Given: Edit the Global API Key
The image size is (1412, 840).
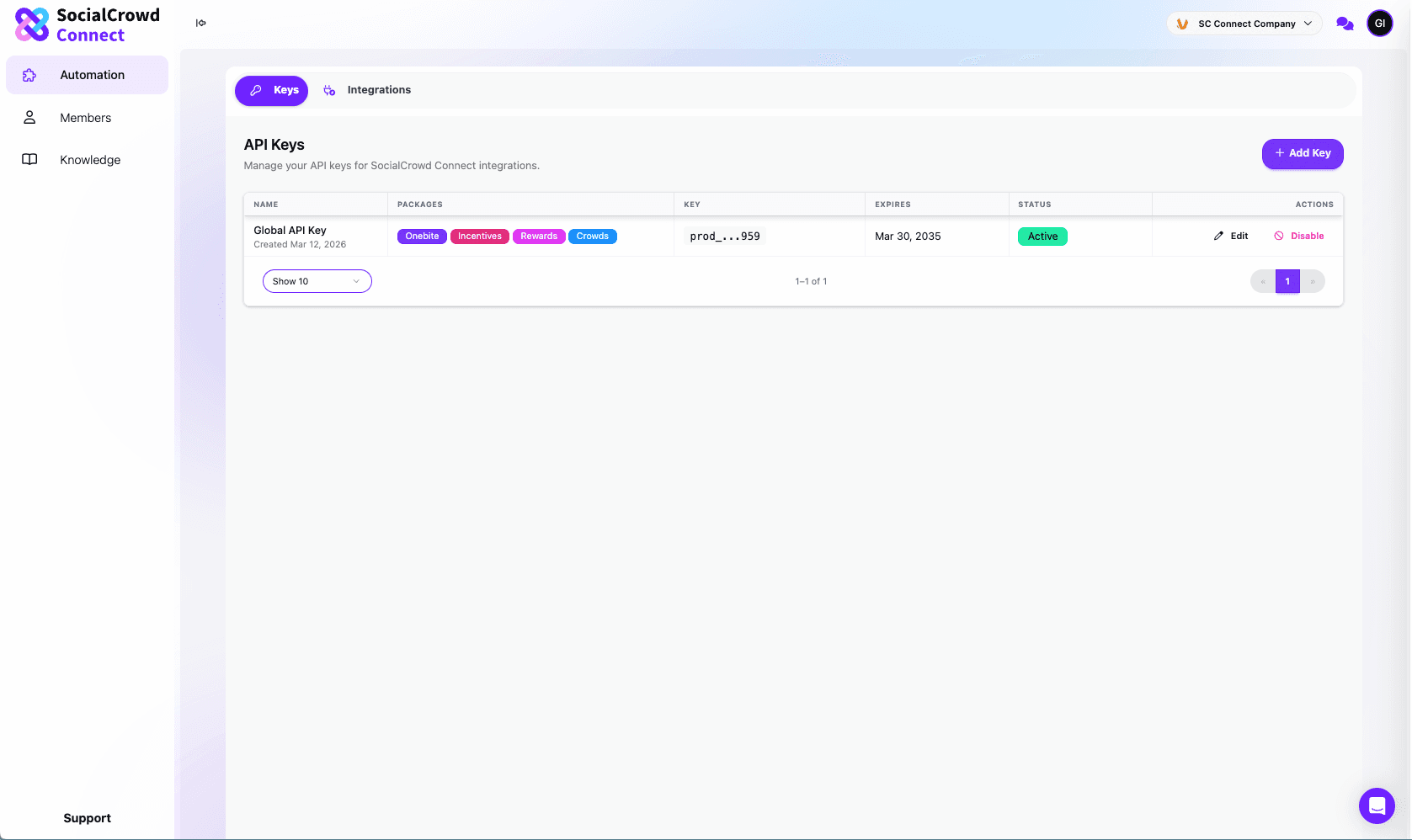Looking at the screenshot, I should point(1231,236).
